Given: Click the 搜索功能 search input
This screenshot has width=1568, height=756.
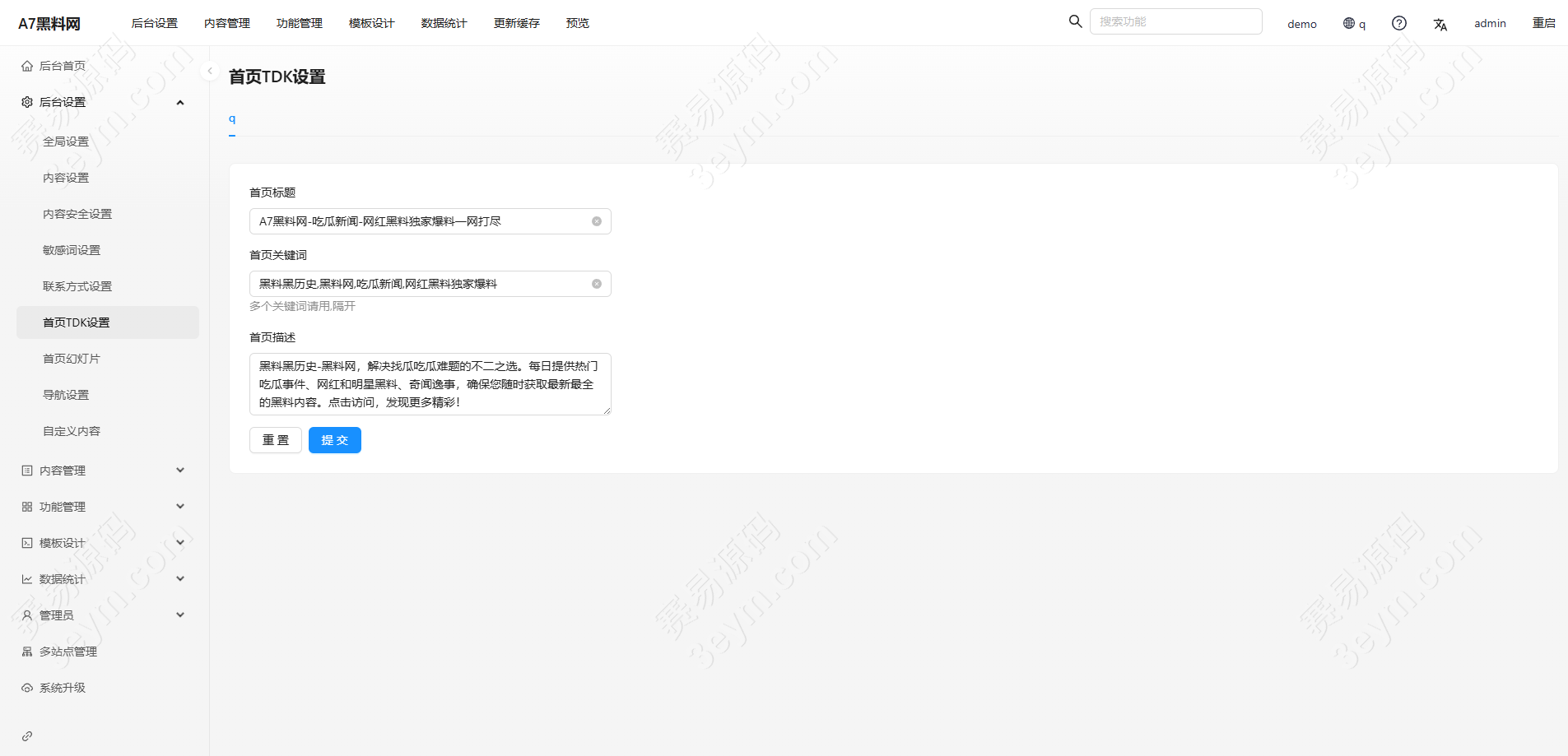Looking at the screenshot, I should point(1175,21).
